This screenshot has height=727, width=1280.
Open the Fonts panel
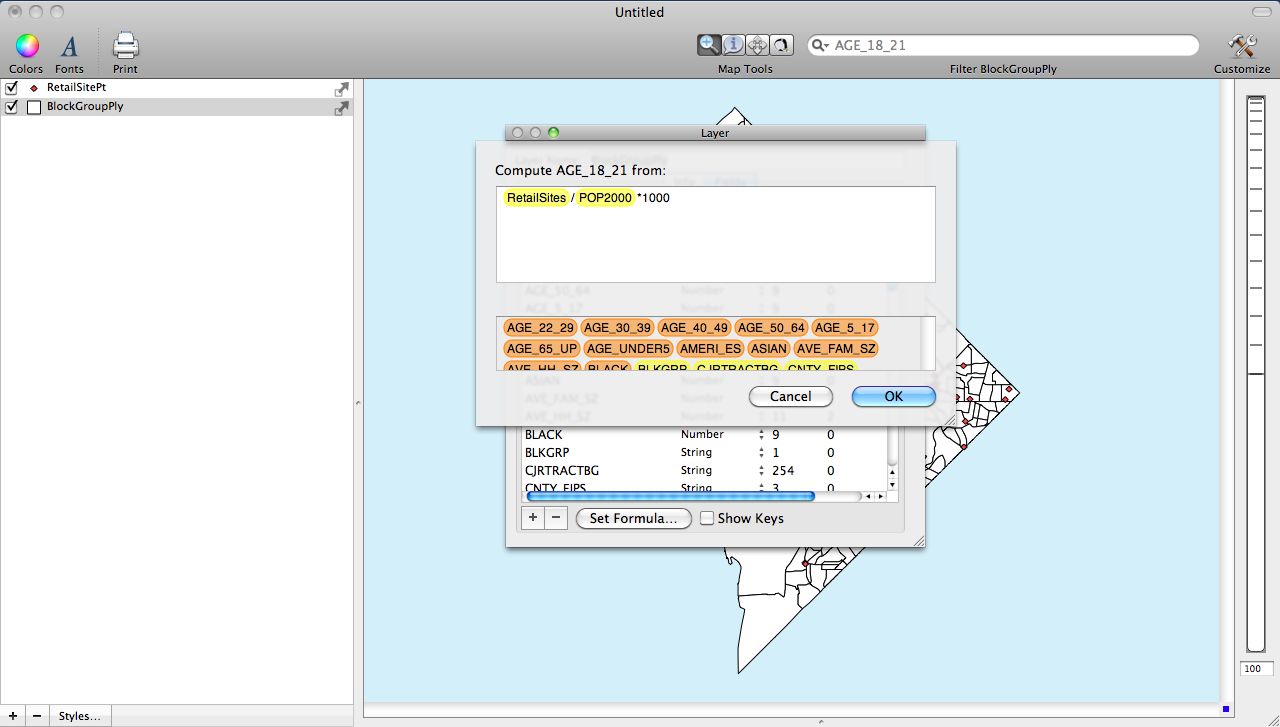69,46
